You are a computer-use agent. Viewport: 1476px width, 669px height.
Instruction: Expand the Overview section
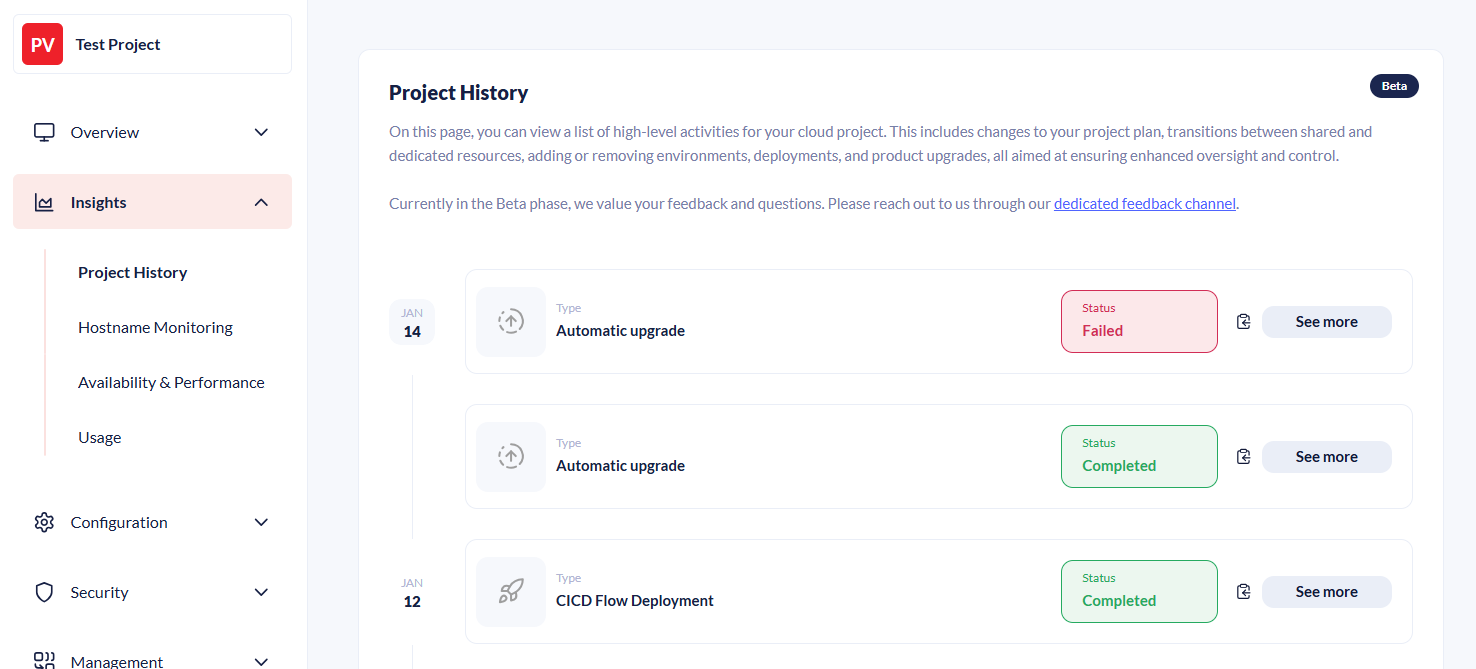pos(261,131)
